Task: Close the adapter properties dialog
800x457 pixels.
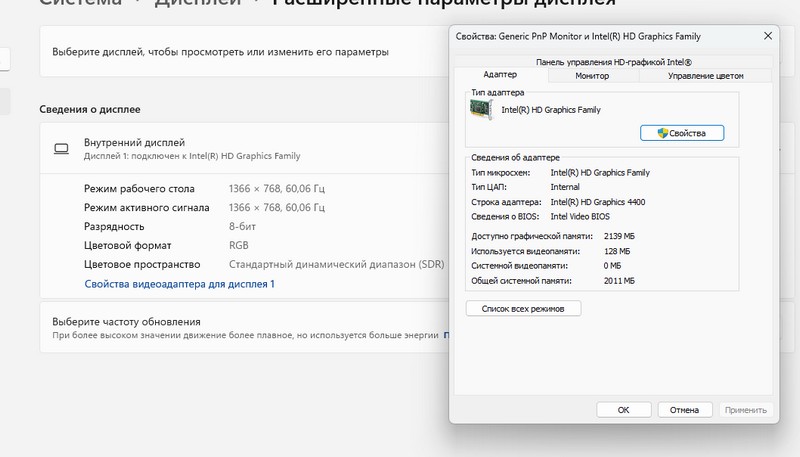Action: click(x=767, y=37)
